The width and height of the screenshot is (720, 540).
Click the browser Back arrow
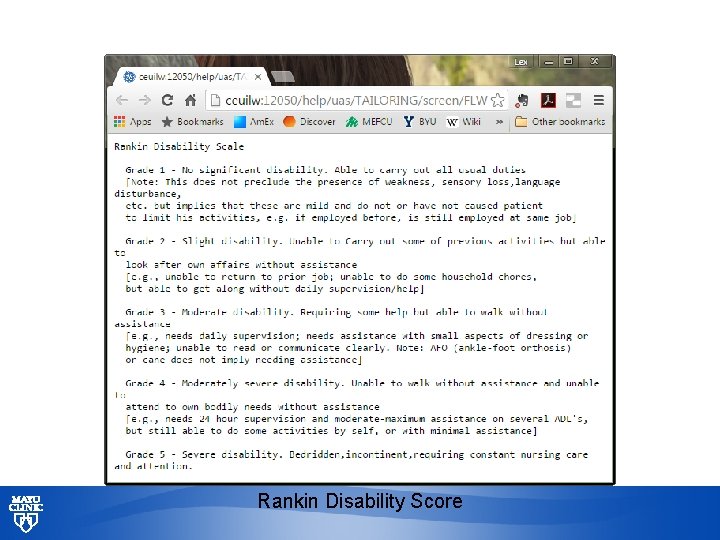pos(122,100)
